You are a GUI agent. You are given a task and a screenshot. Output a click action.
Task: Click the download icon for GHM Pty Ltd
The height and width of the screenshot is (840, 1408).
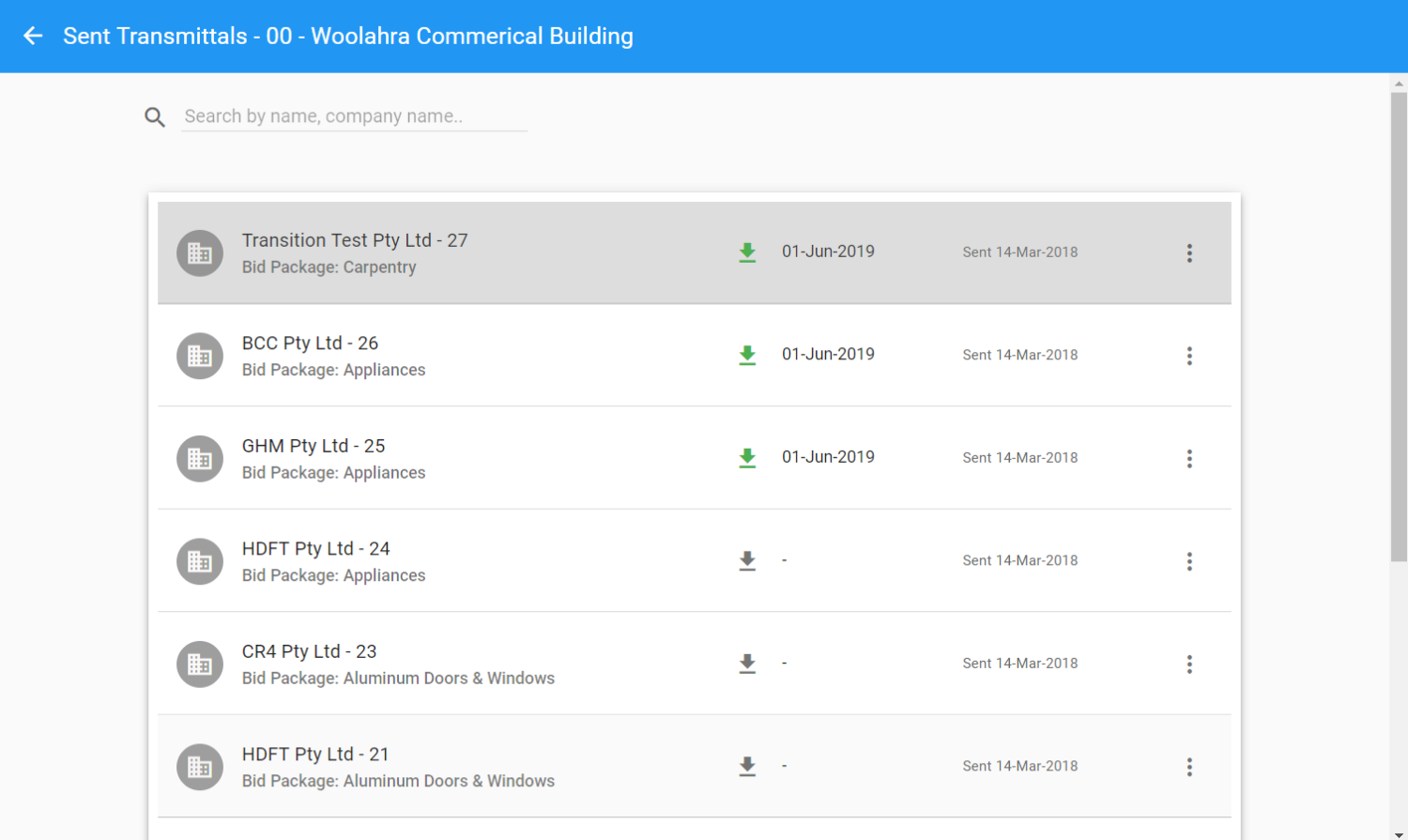pyautogui.click(x=747, y=458)
